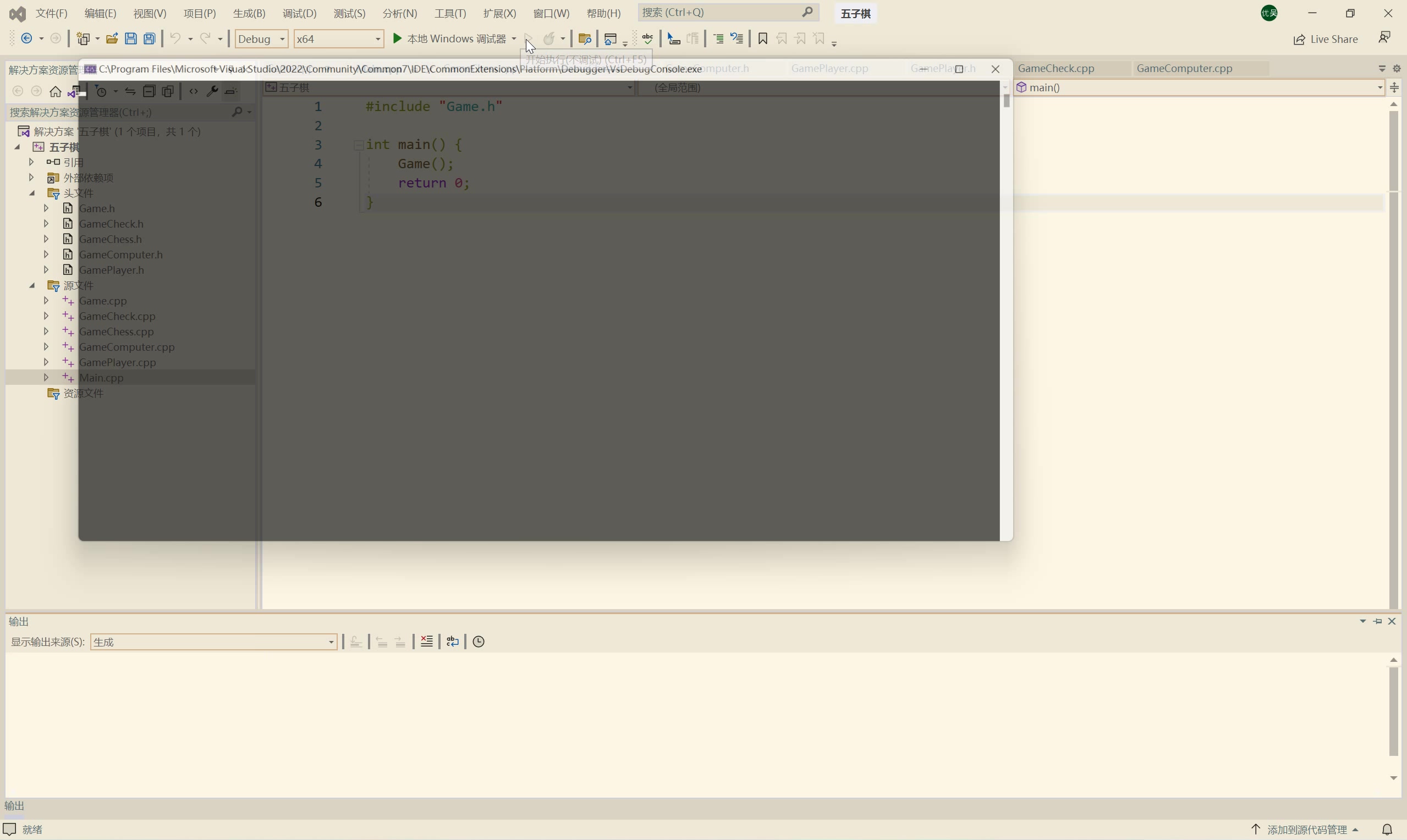Screen dimensions: 1407x840
Task: Click the Open File folder icon
Action: tap(112, 38)
